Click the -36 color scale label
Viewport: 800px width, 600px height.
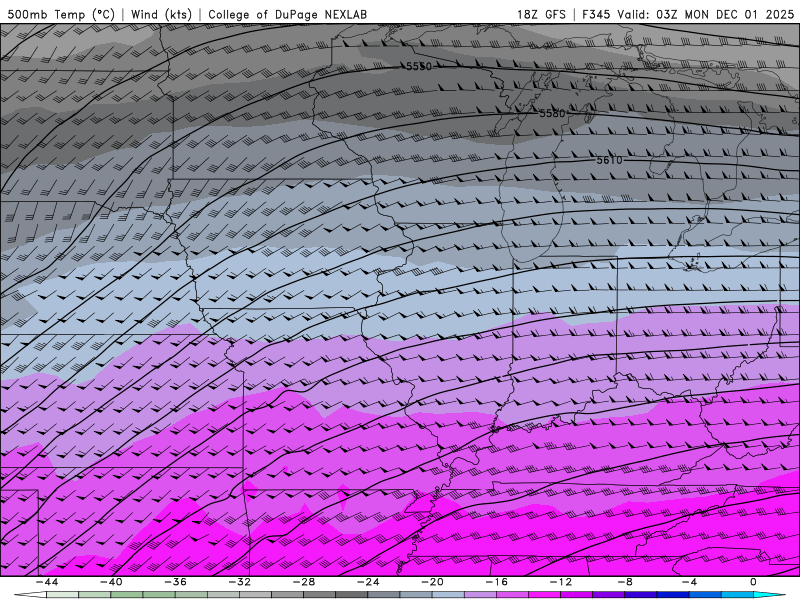coord(176,582)
